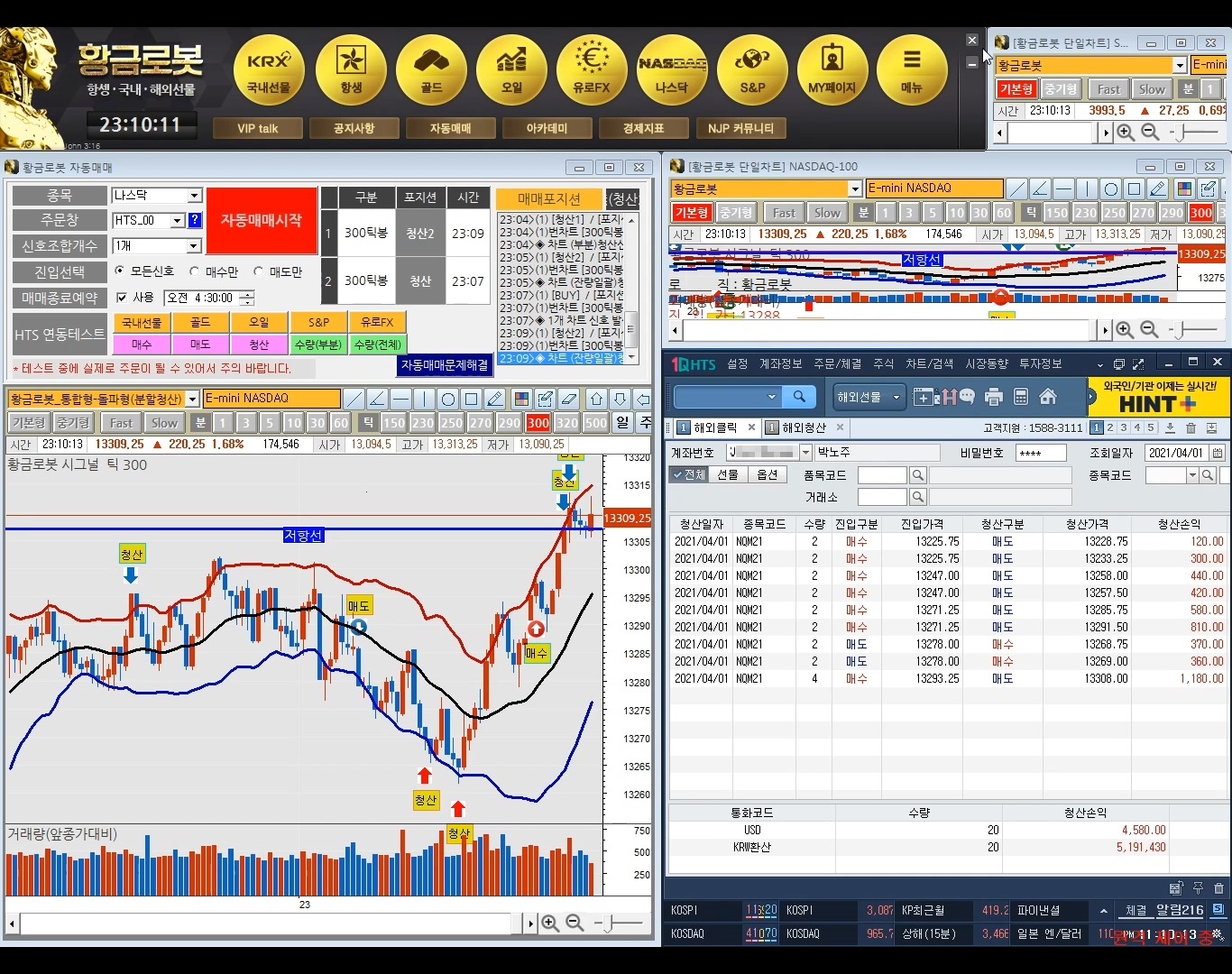Open the 메뉴 hamburger icon
The width and height of the screenshot is (1232, 974).
tap(913, 71)
